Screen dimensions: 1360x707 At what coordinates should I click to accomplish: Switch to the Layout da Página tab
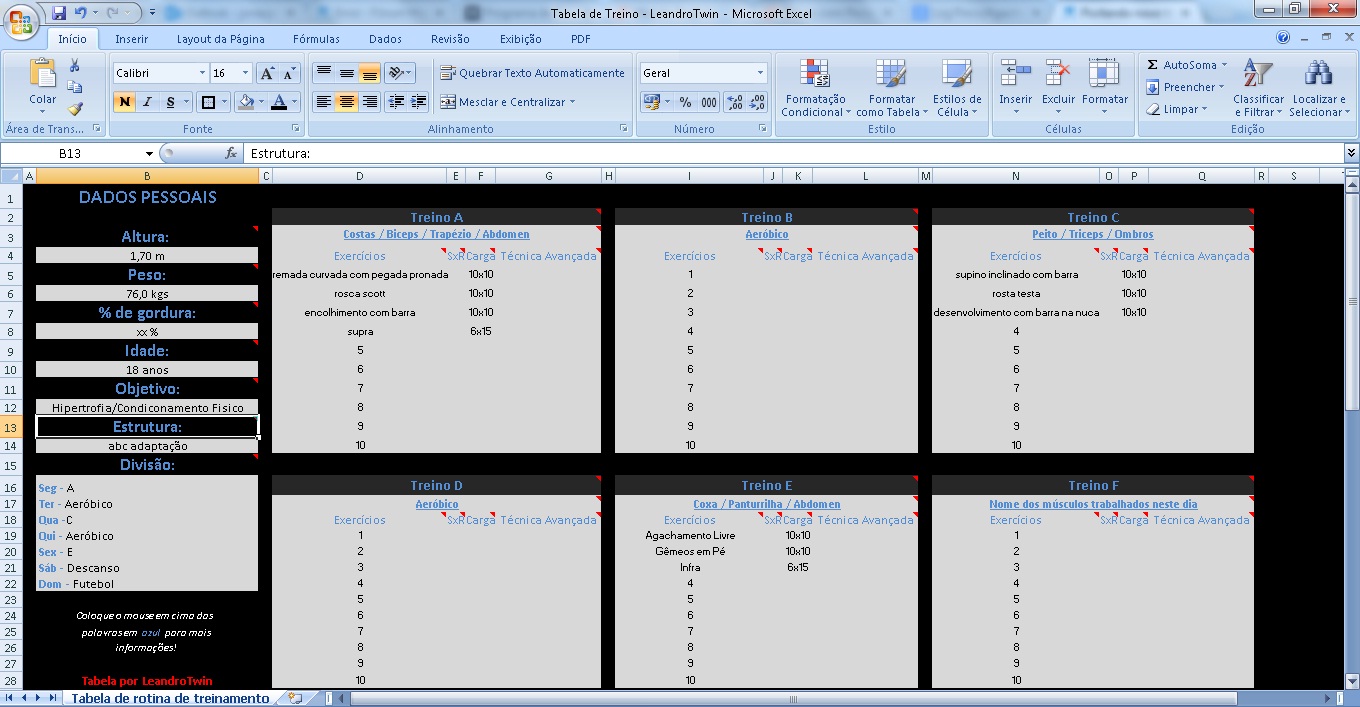click(x=221, y=39)
